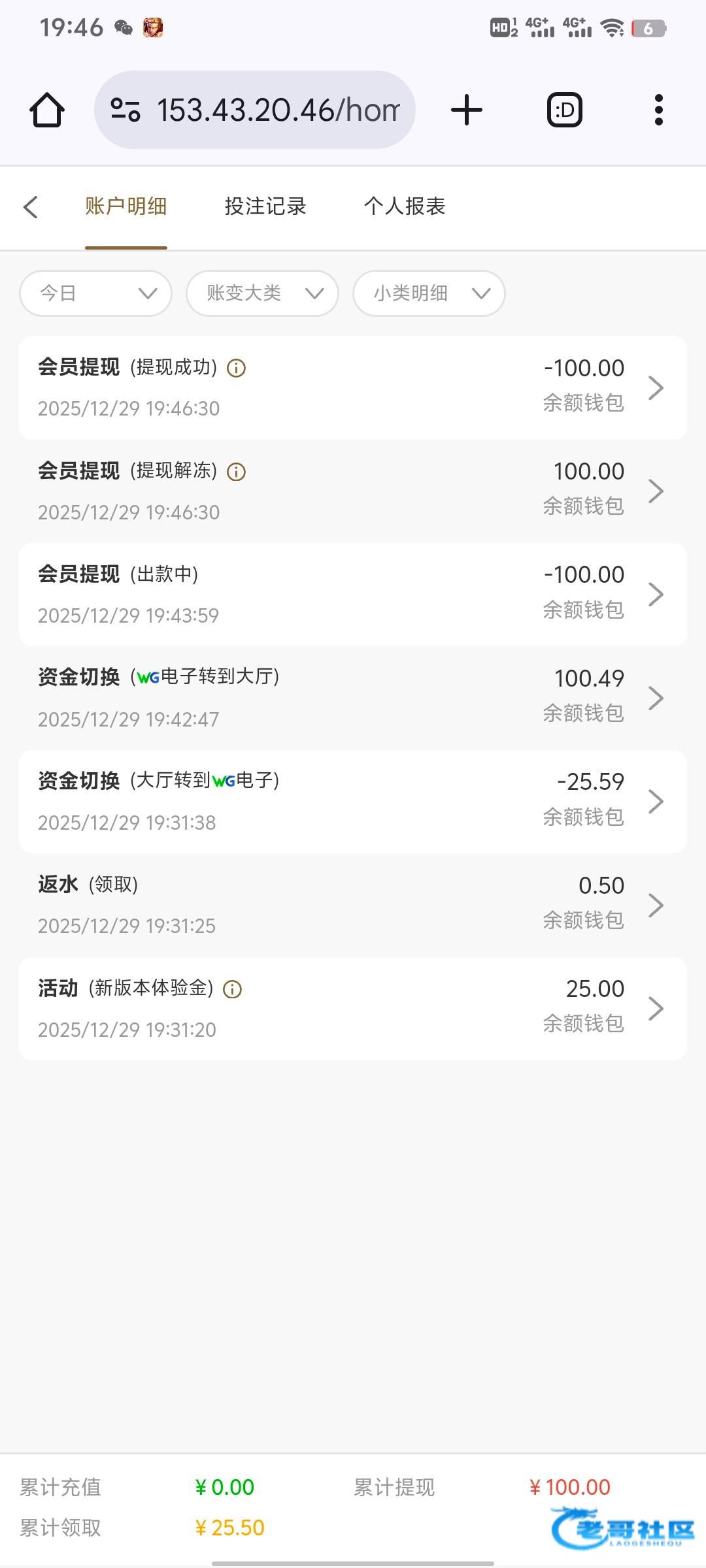
Task: Open details arrow for 返水 领取 entry
Action: (656, 906)
